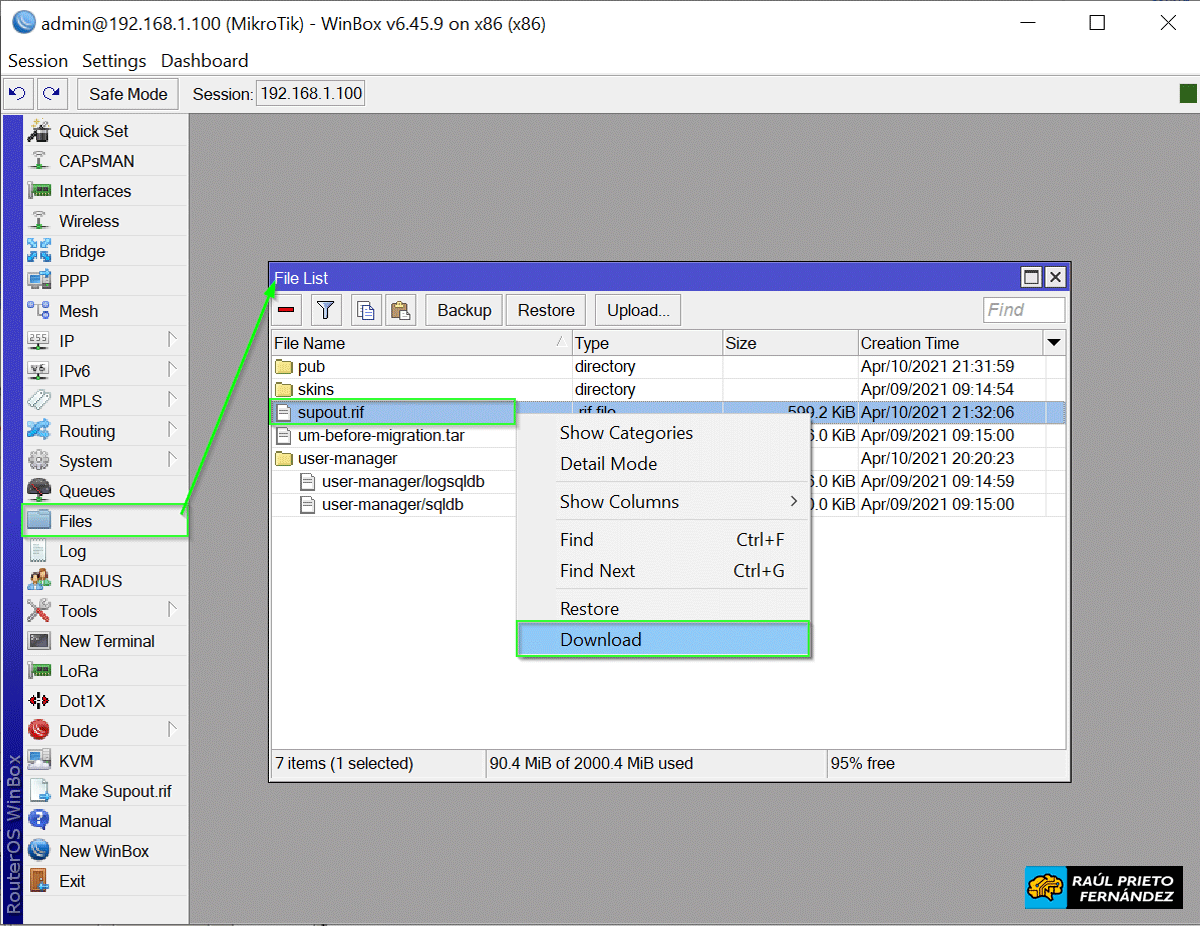Click the undo arrow icon
The width and height of the screenshot is (1200, 926).
(18, 94)
